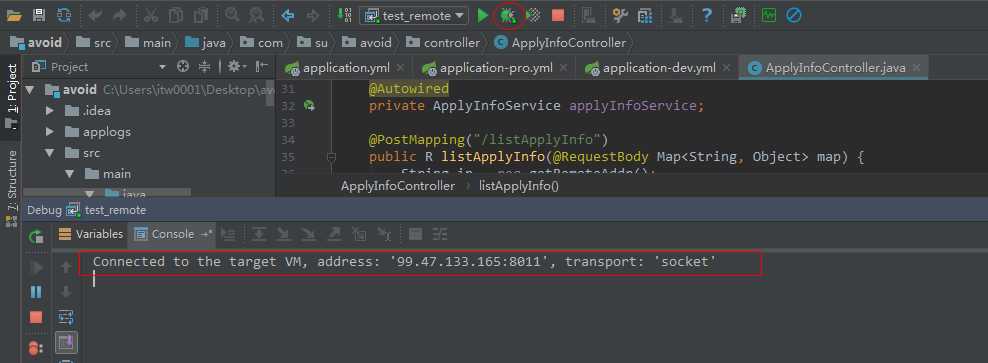Click the View Breakpoints red circles icon
The width and height of the screenshot is (988, 363).
click(37, 347)
